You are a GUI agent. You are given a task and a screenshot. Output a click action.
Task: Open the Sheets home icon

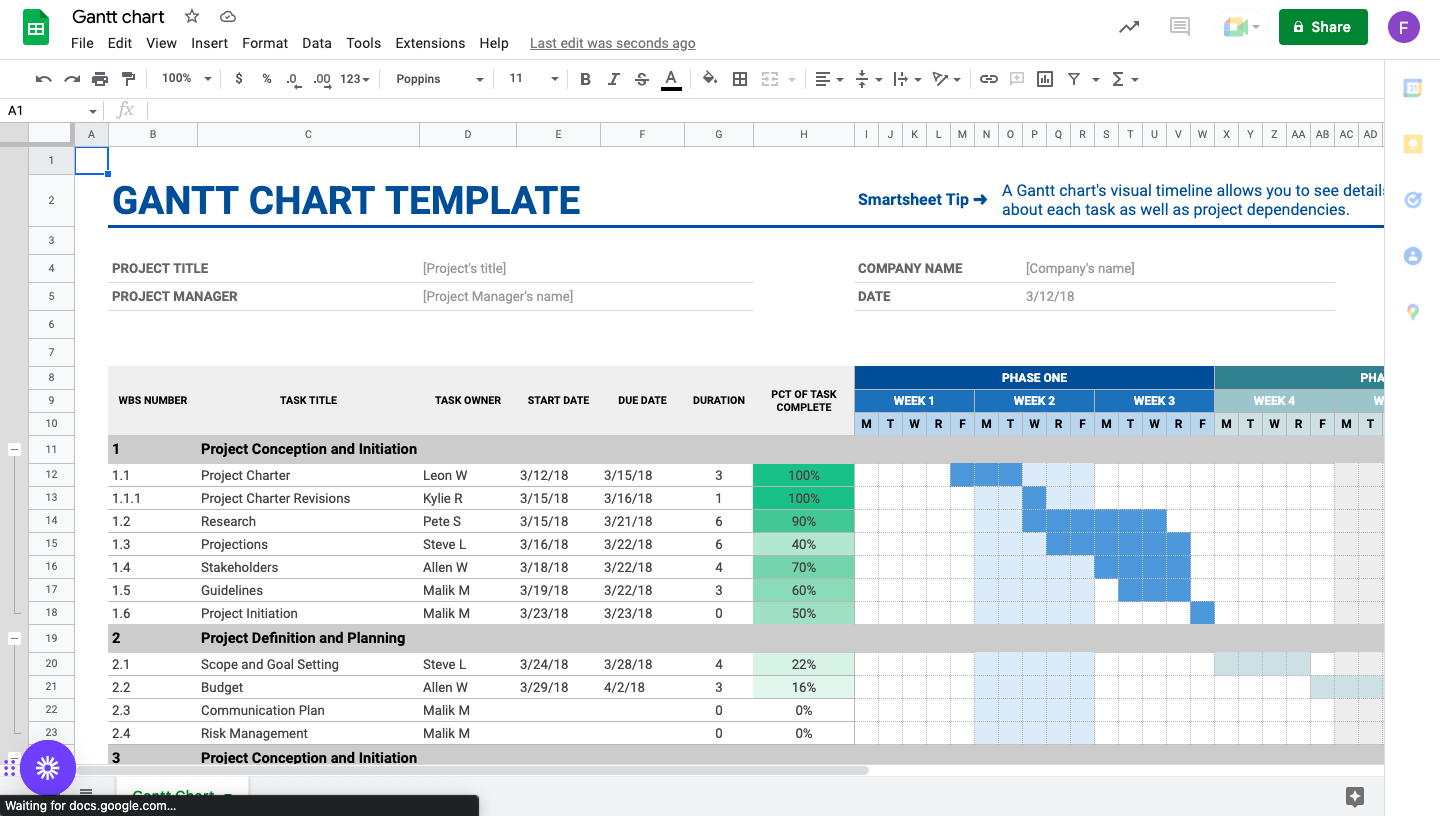(36, 27)
